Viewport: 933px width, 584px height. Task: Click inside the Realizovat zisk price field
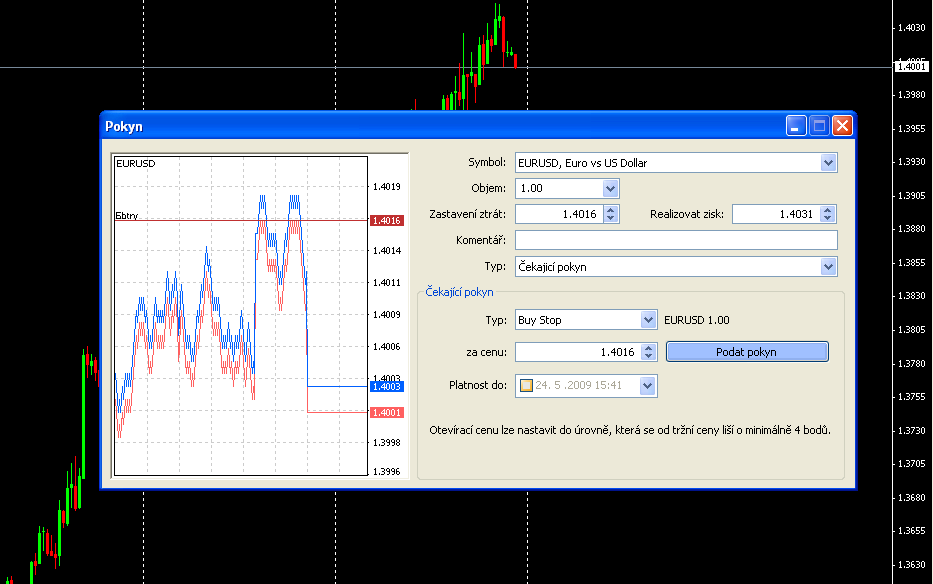point(775,214)
